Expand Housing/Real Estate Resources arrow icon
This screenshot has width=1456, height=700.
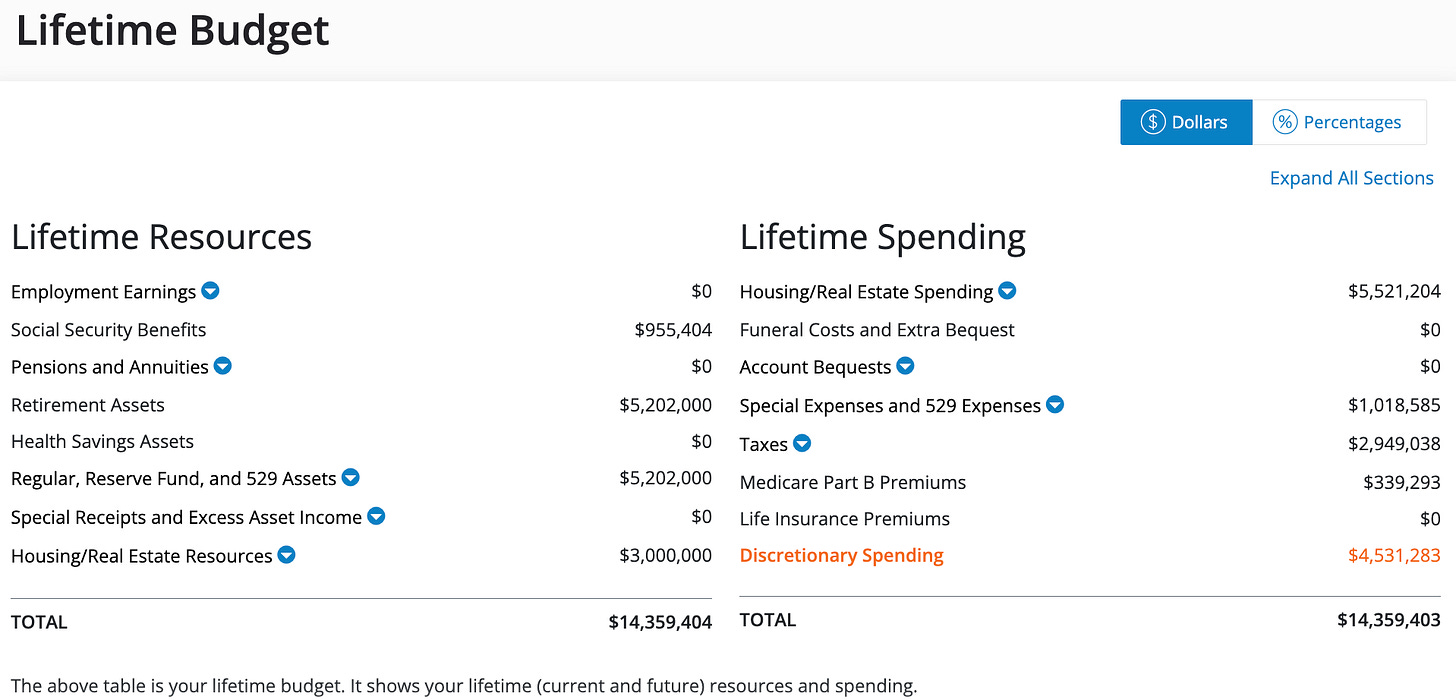[x=286, y=555]
